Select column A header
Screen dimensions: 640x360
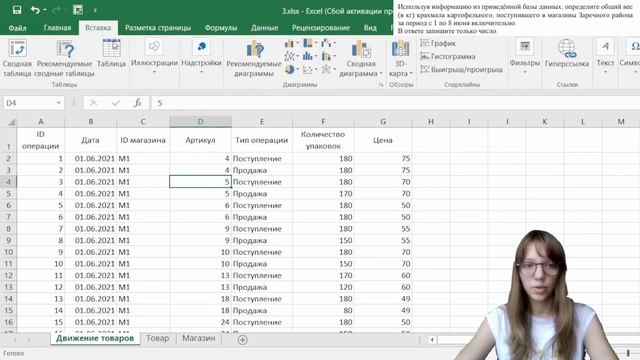pos(40,122)
